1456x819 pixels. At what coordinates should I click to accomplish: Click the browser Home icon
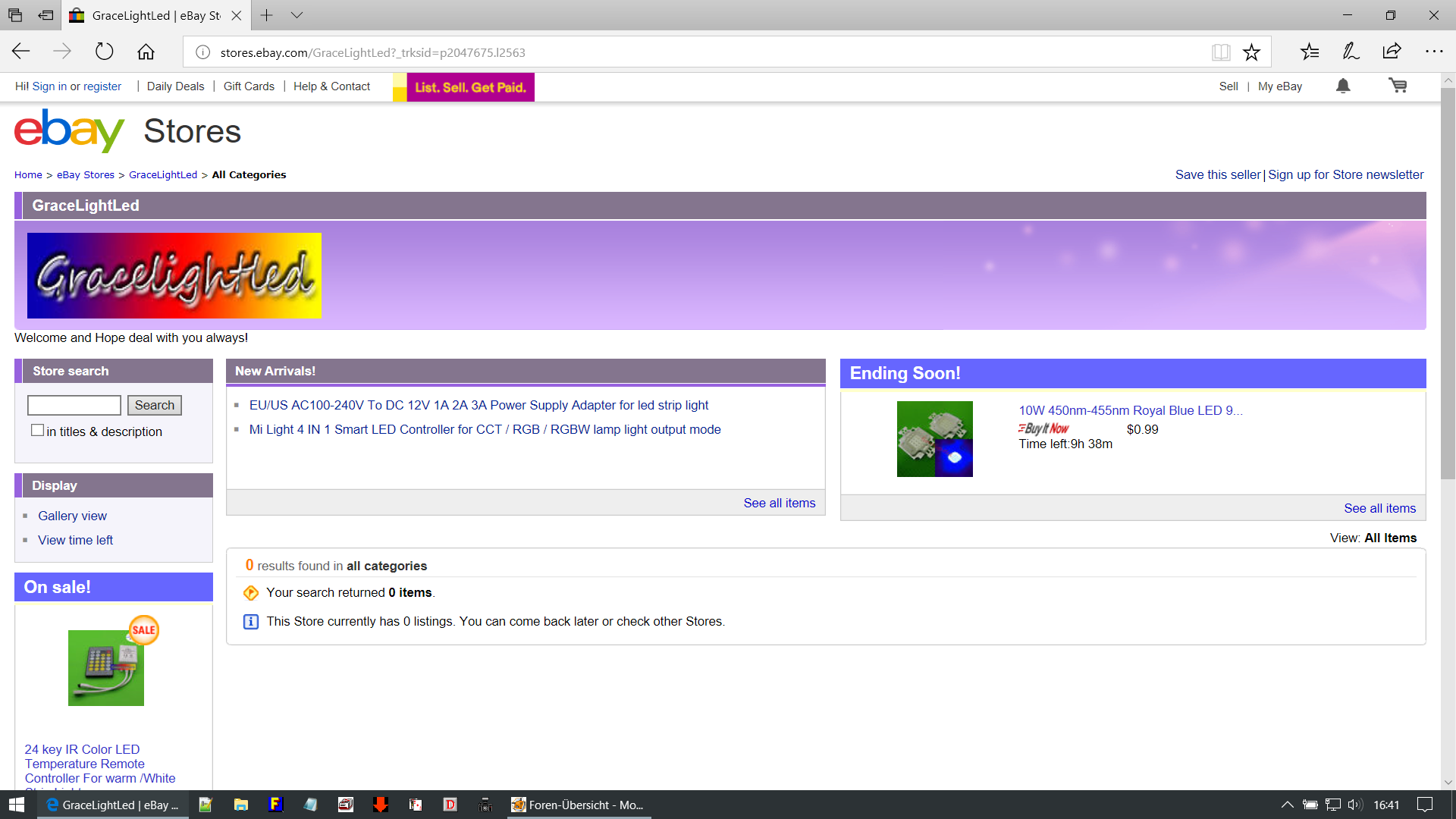(x=146, y=52)
